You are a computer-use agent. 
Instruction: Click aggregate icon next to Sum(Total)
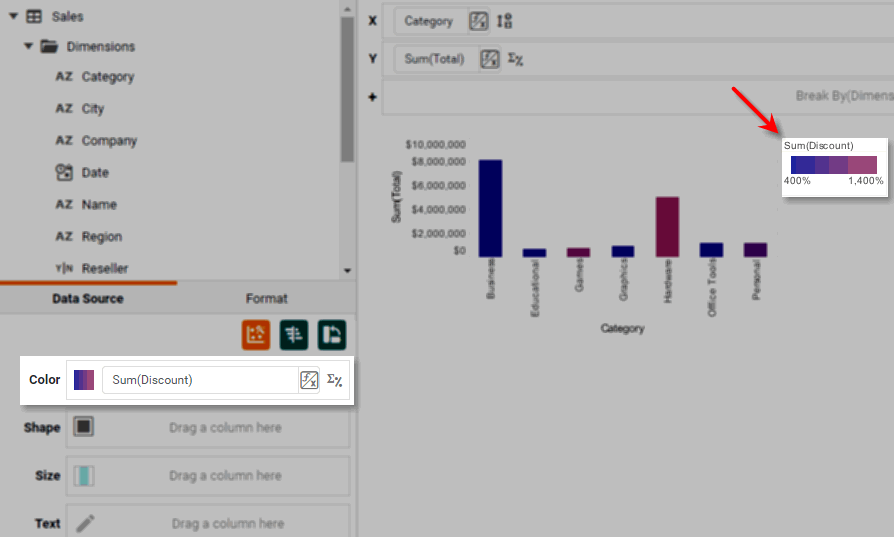click(515, 59)
